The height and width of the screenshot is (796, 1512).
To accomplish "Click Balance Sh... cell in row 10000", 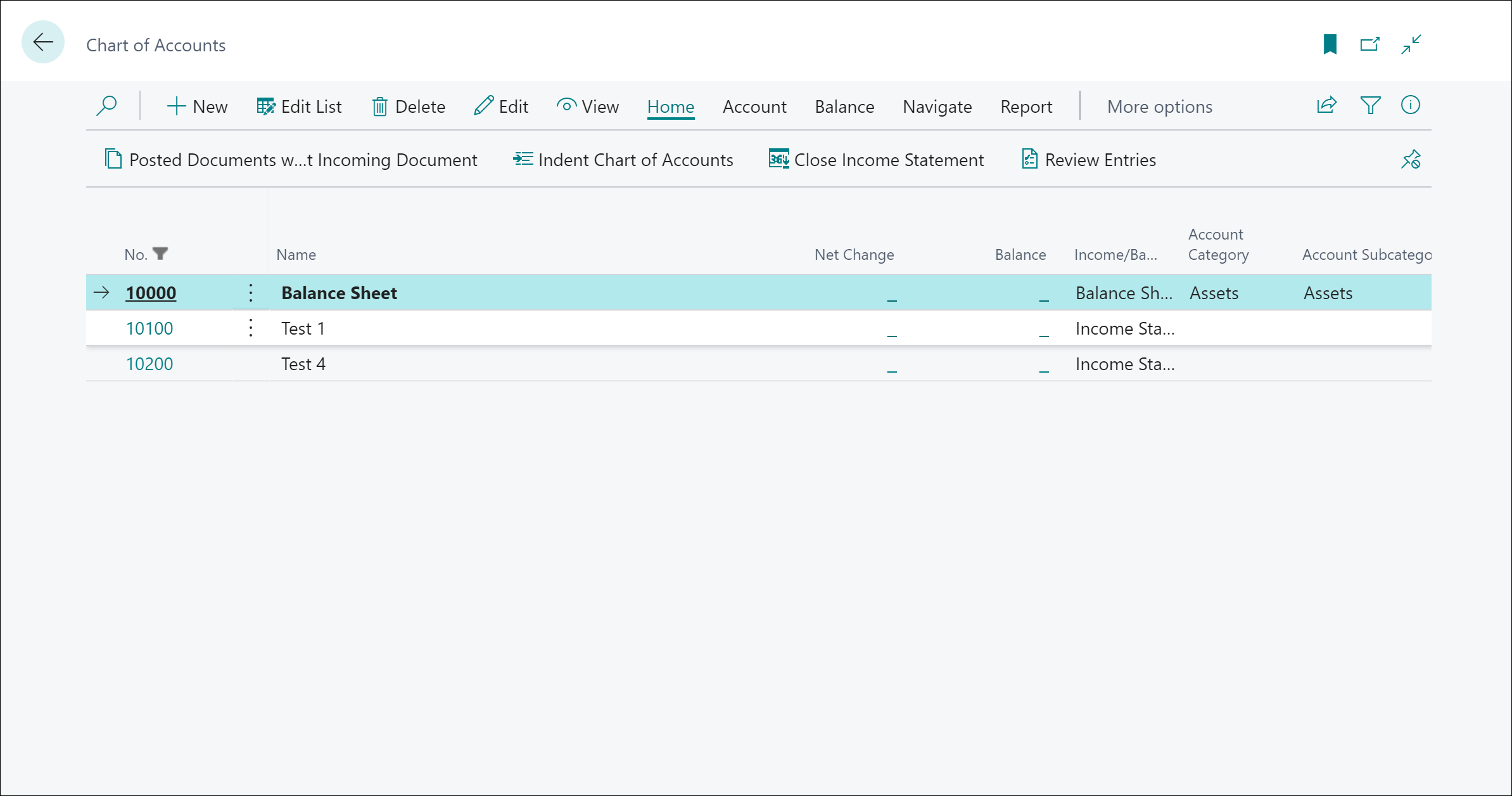I will (1124, 293).
